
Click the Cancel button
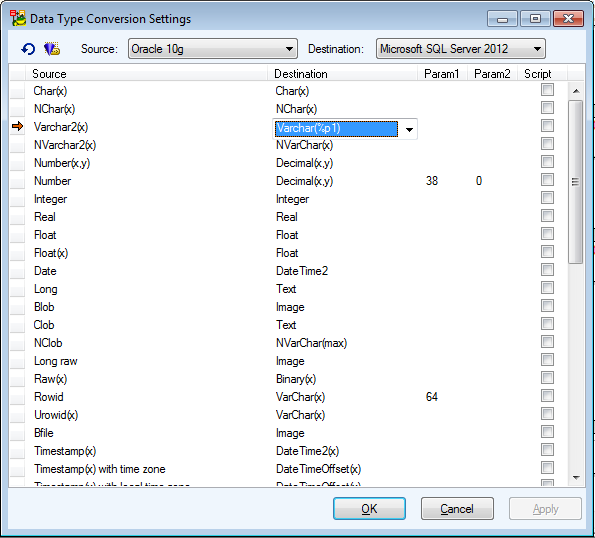457,508
